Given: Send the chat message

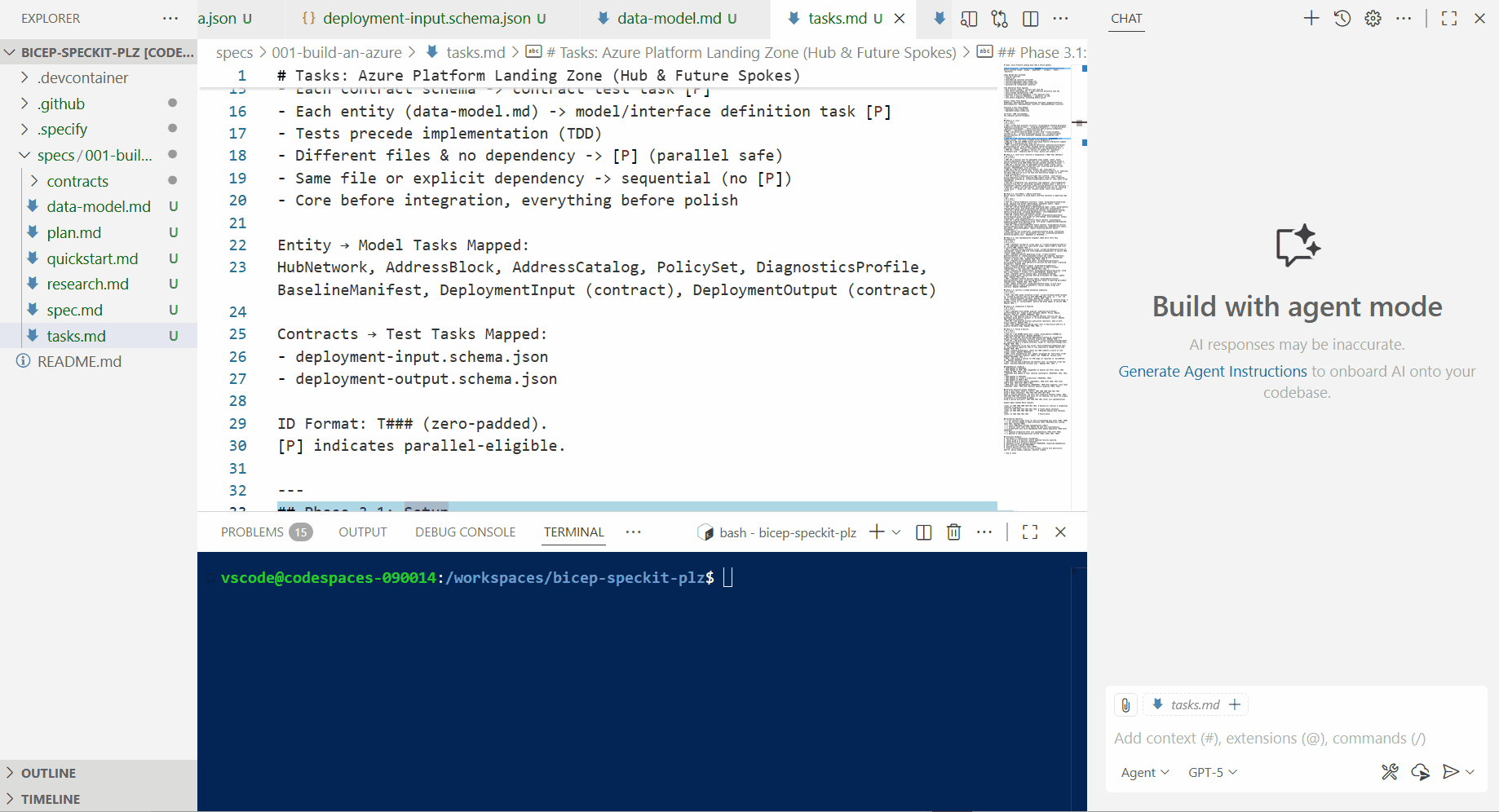Looking at the screenshot, I should (1450, 772).
